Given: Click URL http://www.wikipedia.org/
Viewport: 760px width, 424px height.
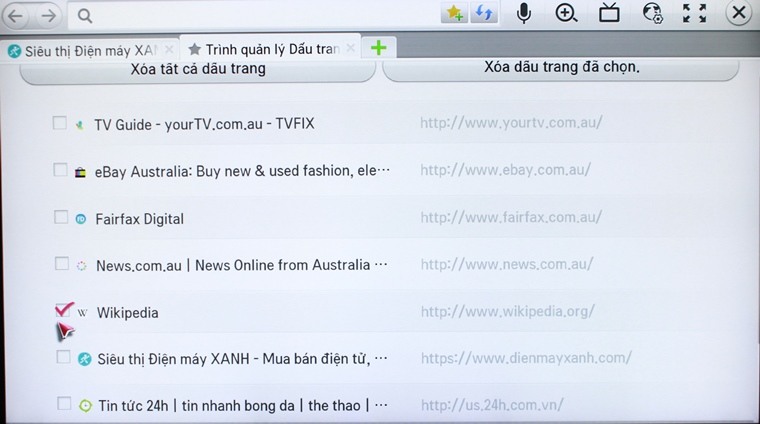Looking at the screenshot, I should point(507,311).
